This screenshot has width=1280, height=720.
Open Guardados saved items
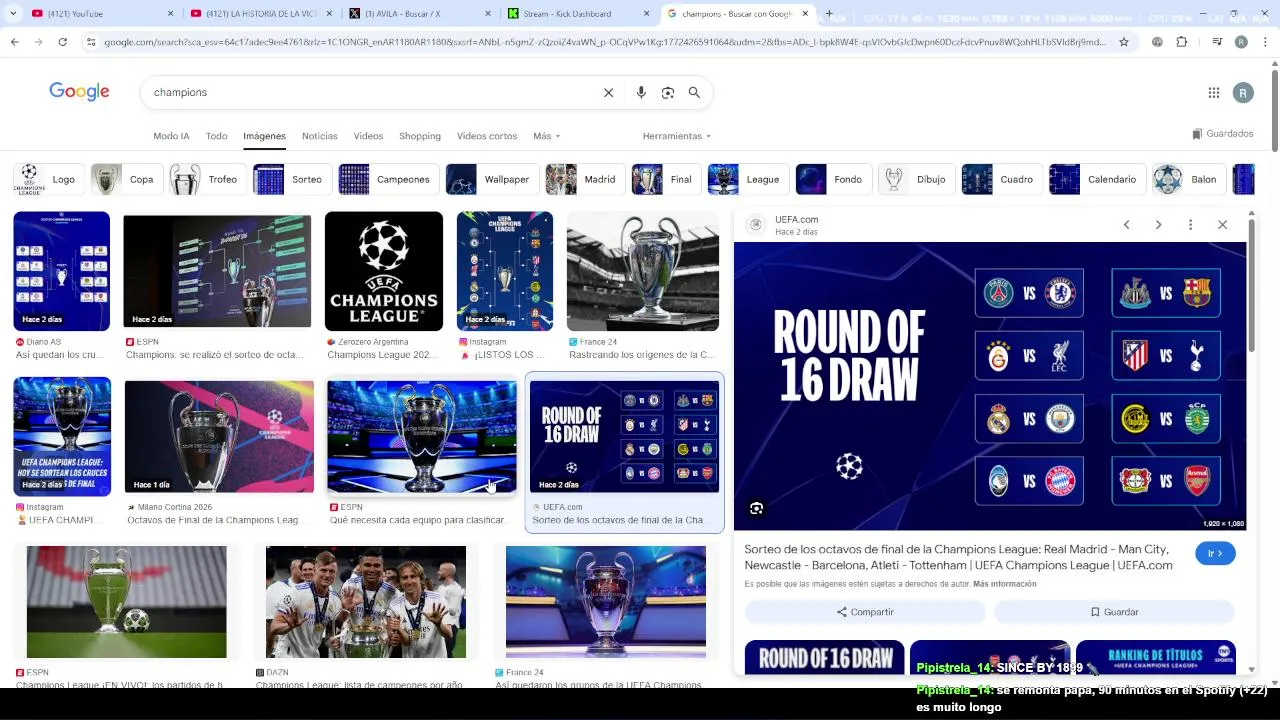coord(1223,134)
